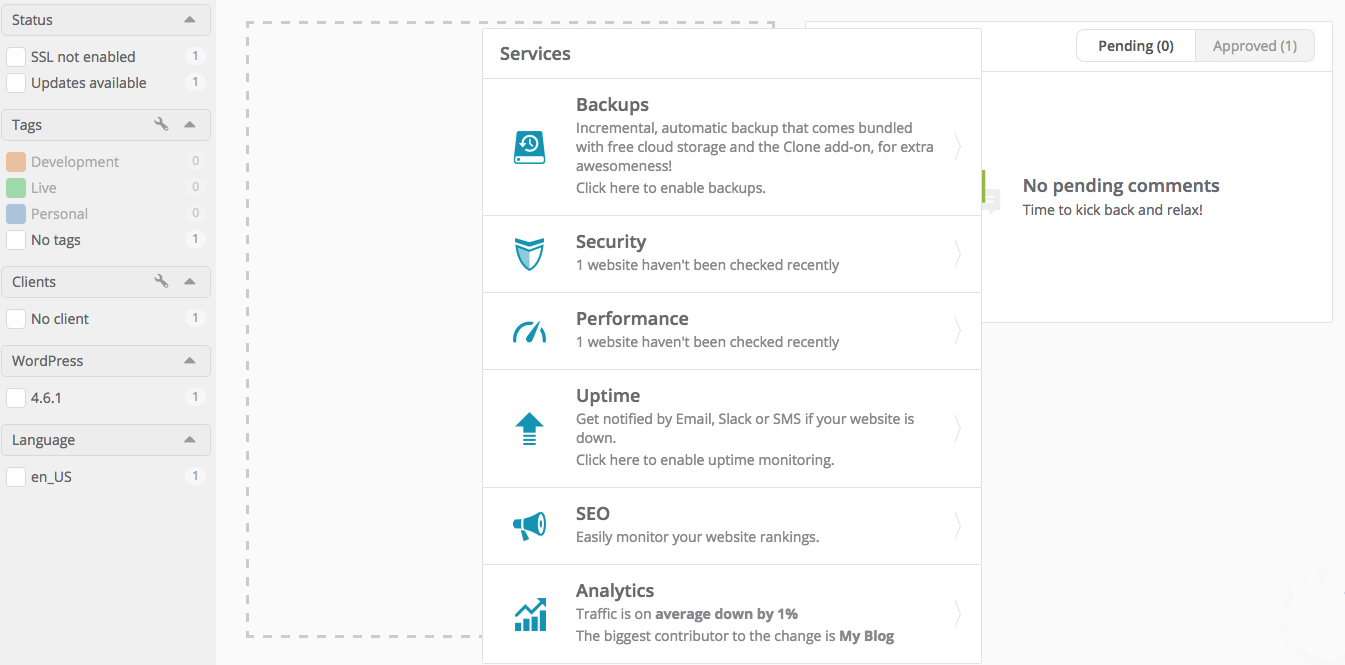The height and width of the screenshot is (665, 1345).
Task: Click the Analytics chart icon
Action: [529, 614]
